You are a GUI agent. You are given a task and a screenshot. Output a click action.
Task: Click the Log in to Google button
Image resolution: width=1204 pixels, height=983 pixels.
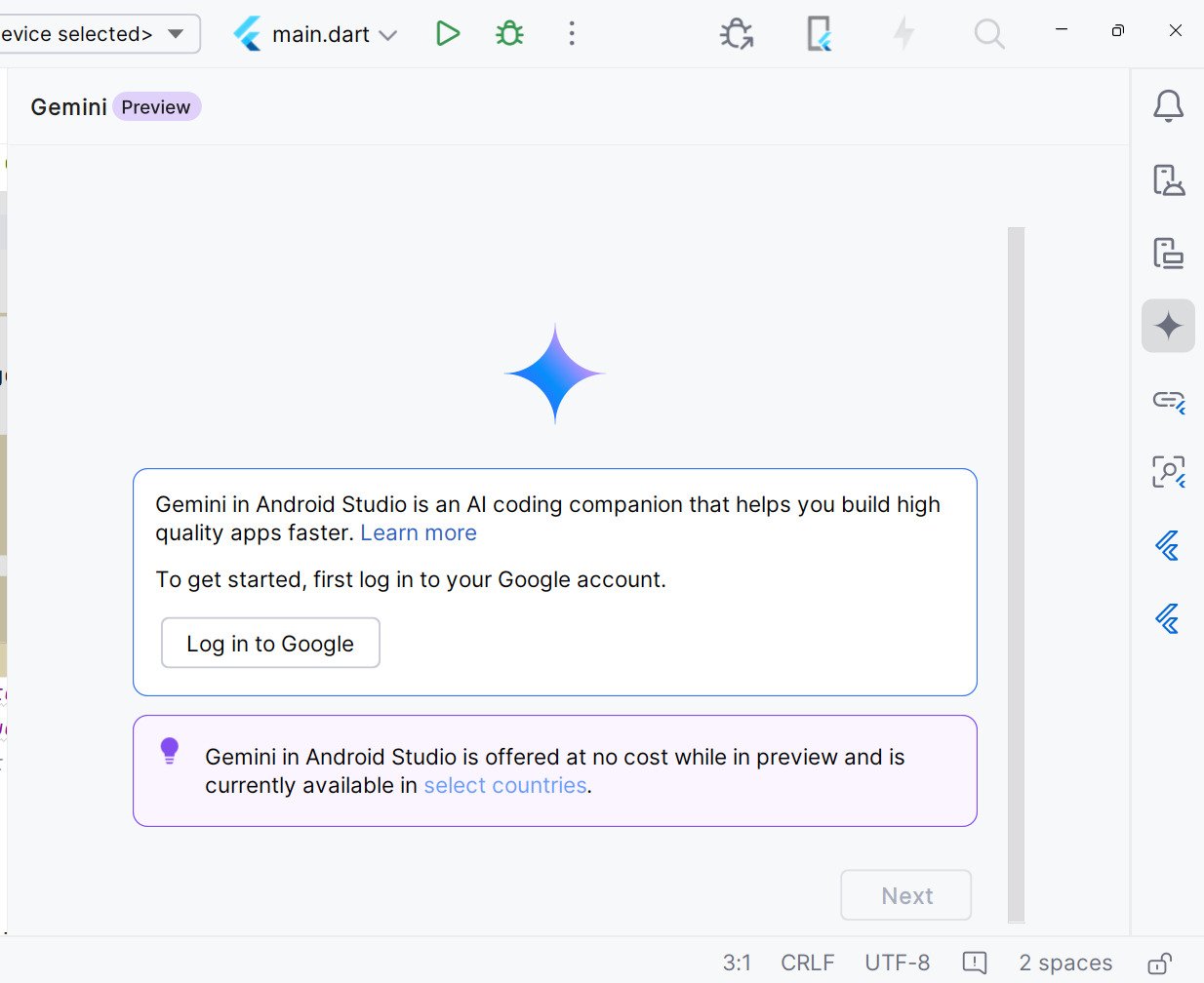click(x=270, y=643)
